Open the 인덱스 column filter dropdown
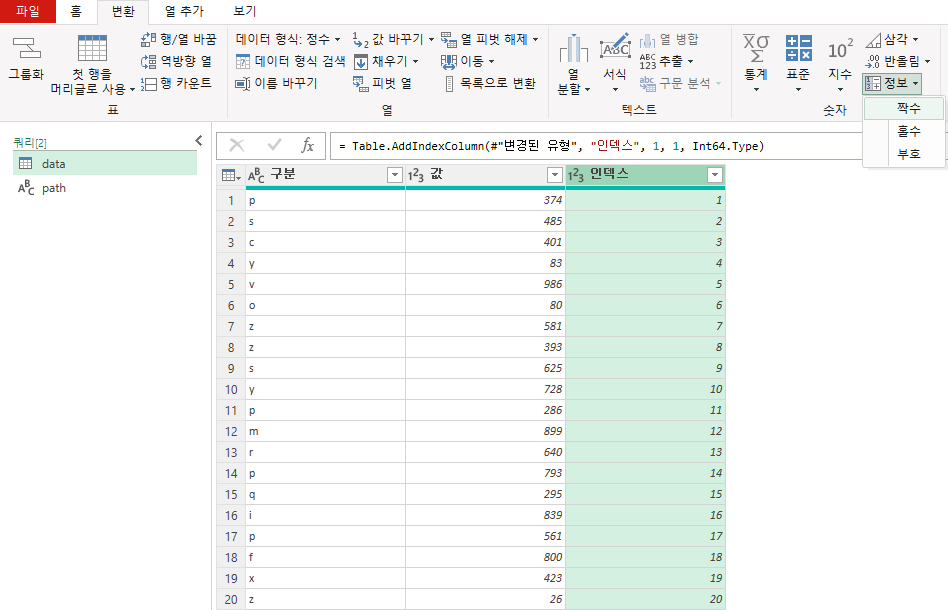This screenshot has width=948, height=610. tap(715, 175)
